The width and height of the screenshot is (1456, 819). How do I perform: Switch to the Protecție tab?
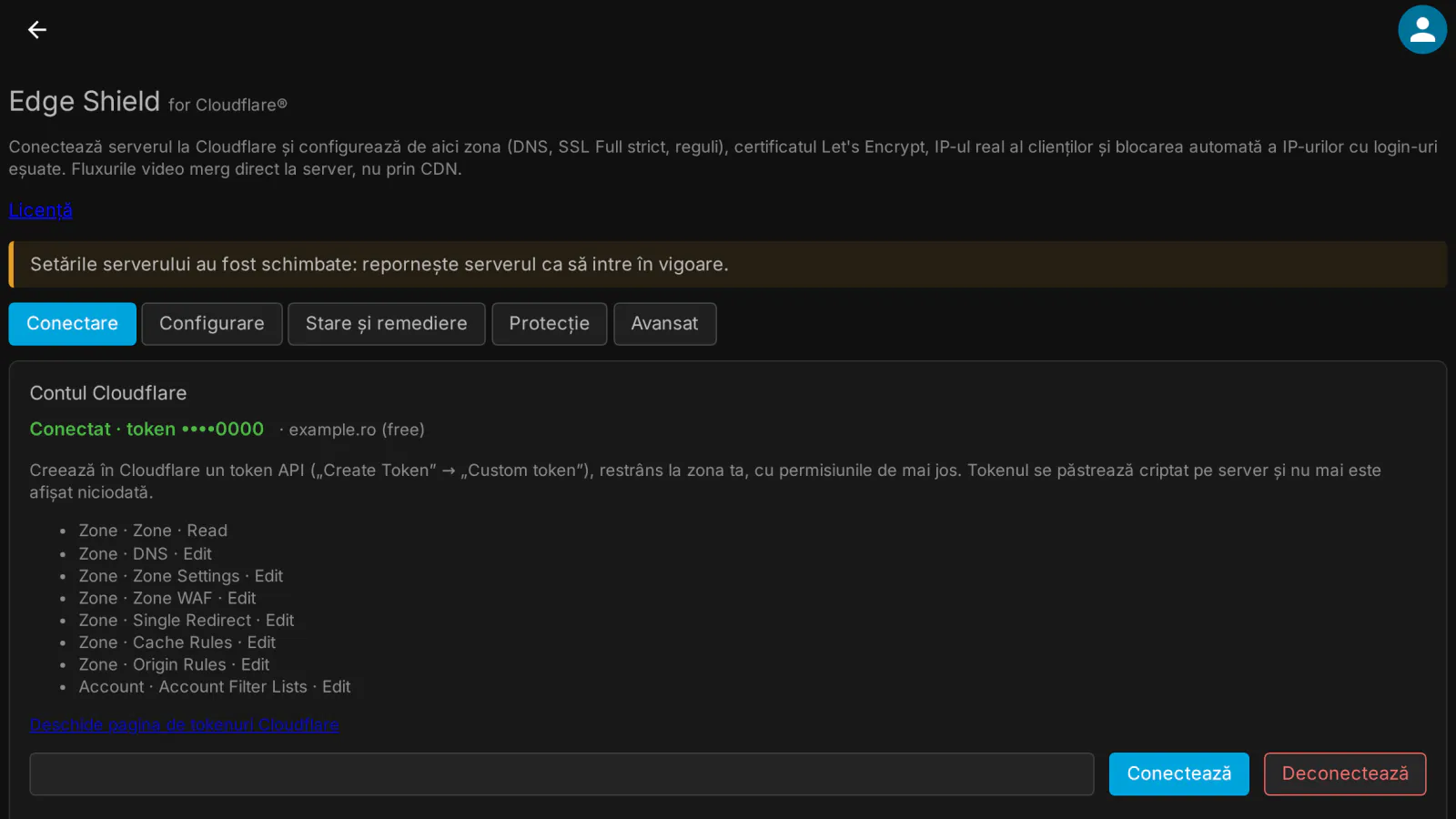[x=550, y=324]
